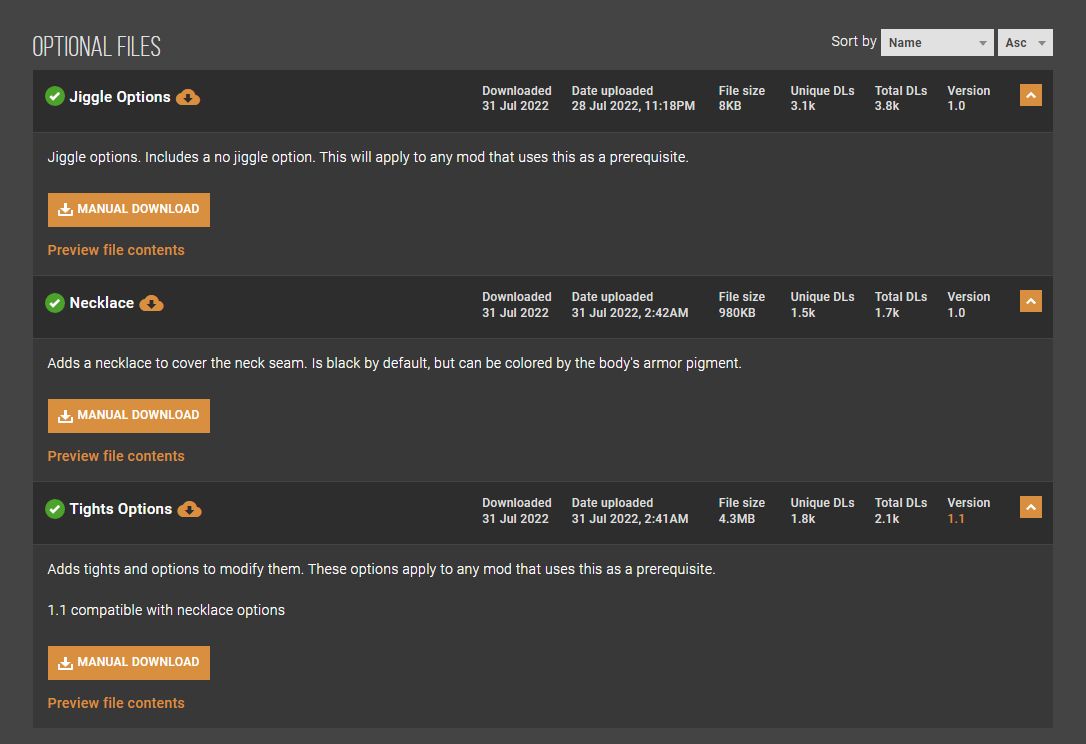Preview file contents of Necklace
Image resolution: width=1086 pixels, height=744 pixels.
[x=116, y=456]
